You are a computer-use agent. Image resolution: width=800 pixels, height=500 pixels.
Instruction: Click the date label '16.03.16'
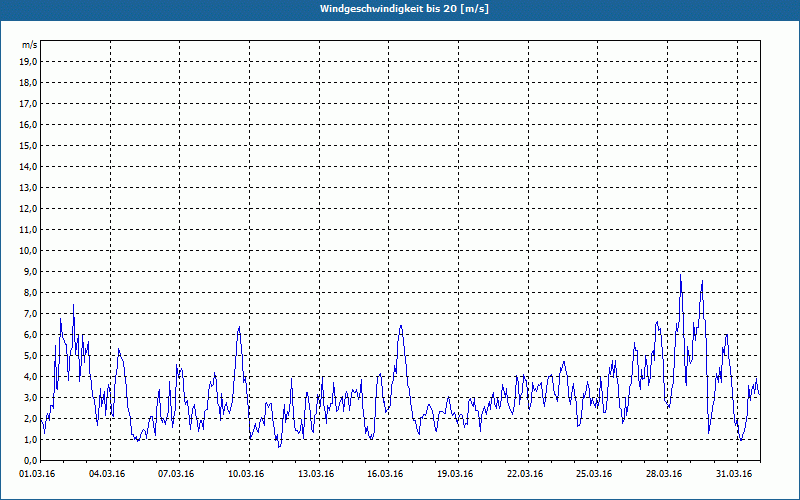[386, 474]
